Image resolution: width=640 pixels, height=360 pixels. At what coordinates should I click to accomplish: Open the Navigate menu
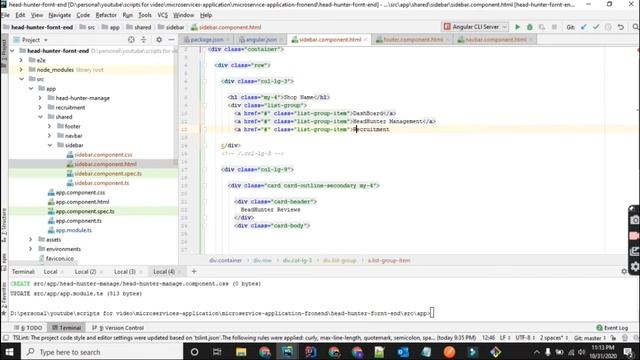tap(60, 15)
